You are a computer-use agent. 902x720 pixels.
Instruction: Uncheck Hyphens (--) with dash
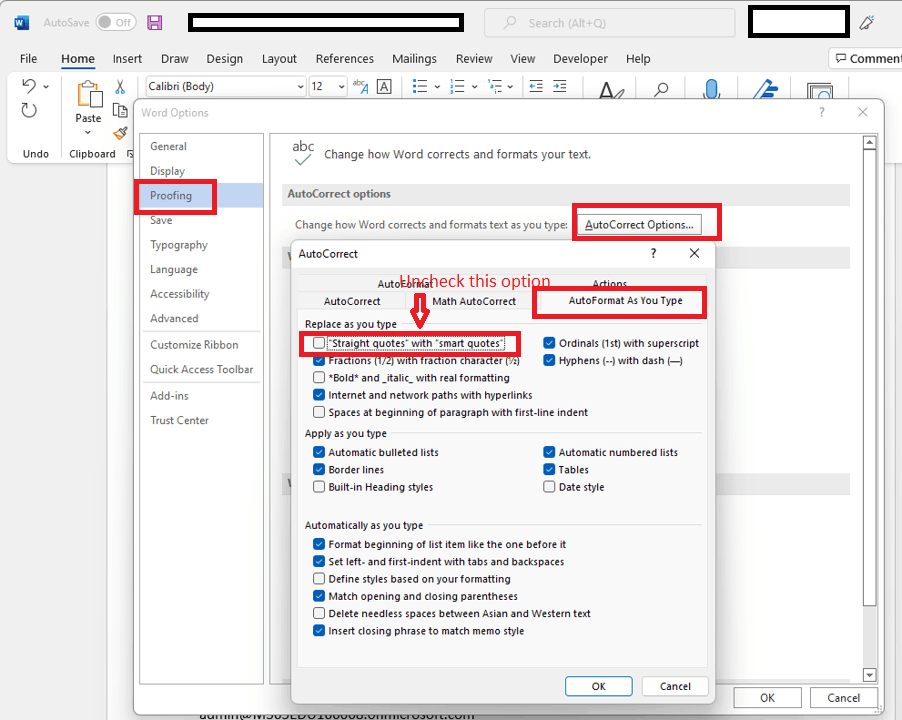coord(549,361)
